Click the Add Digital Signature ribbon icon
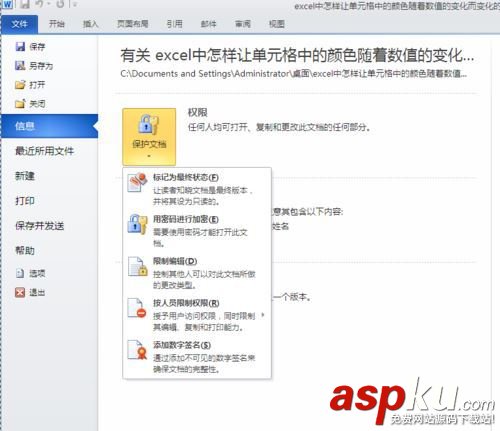The image size is (500, 431). [137, 350]
